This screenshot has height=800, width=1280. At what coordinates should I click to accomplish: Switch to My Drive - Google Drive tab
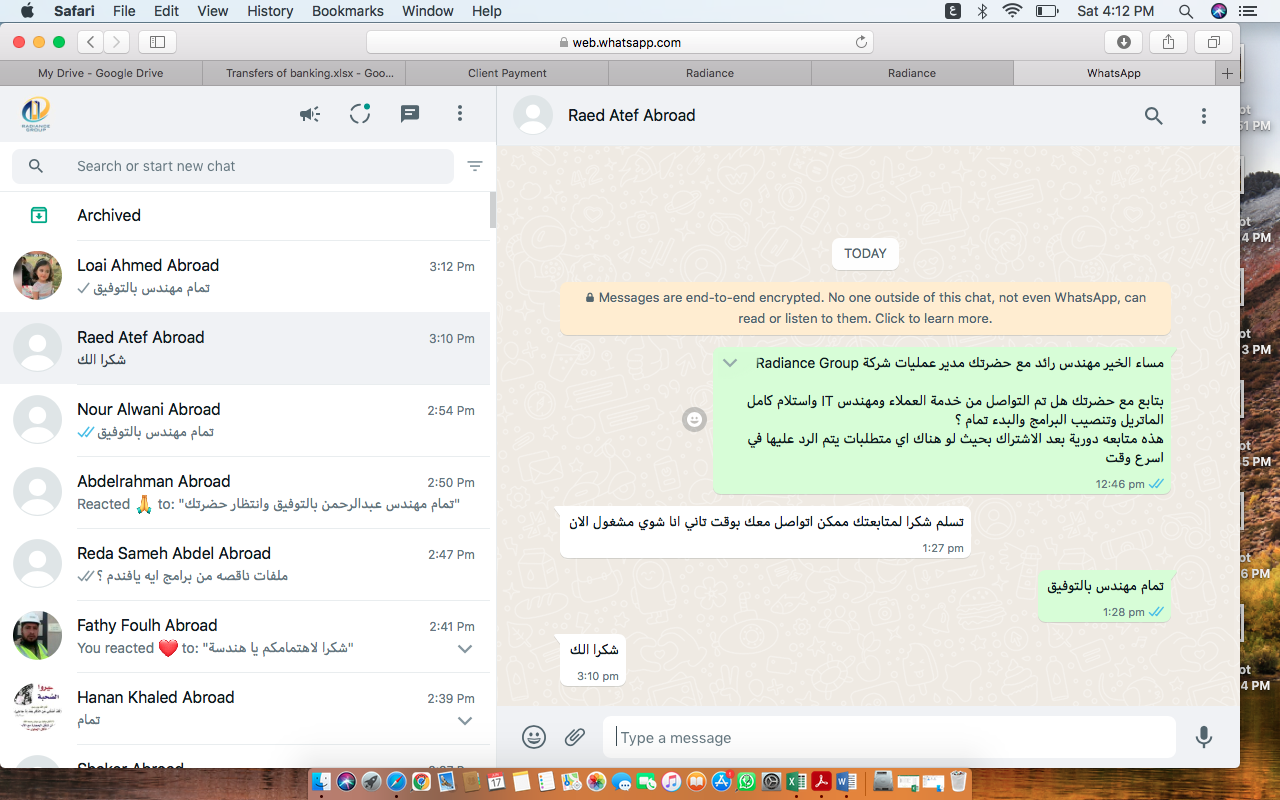click(101, 73)
